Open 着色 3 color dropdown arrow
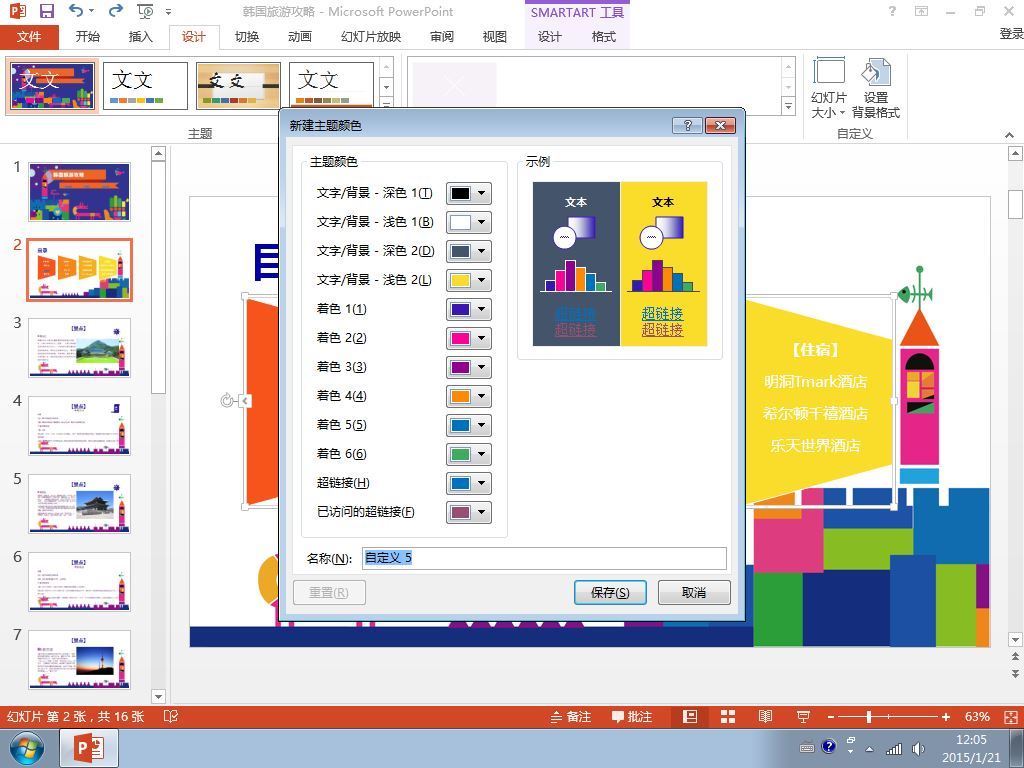Viewport: 1024px width, 768px height. click(x=482, y=367)
